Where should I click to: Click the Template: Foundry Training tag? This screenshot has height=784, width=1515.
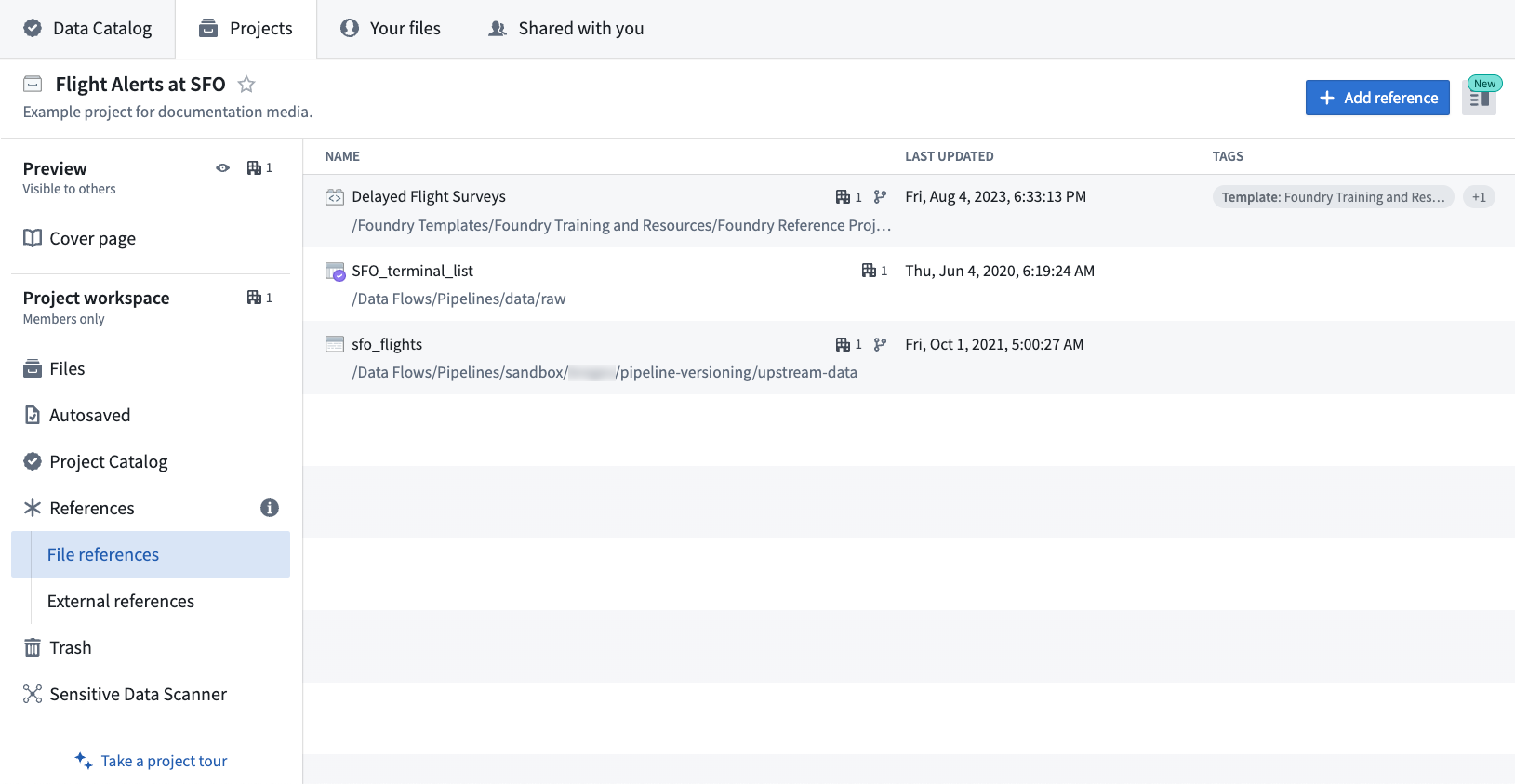(x=1333, y=197)
